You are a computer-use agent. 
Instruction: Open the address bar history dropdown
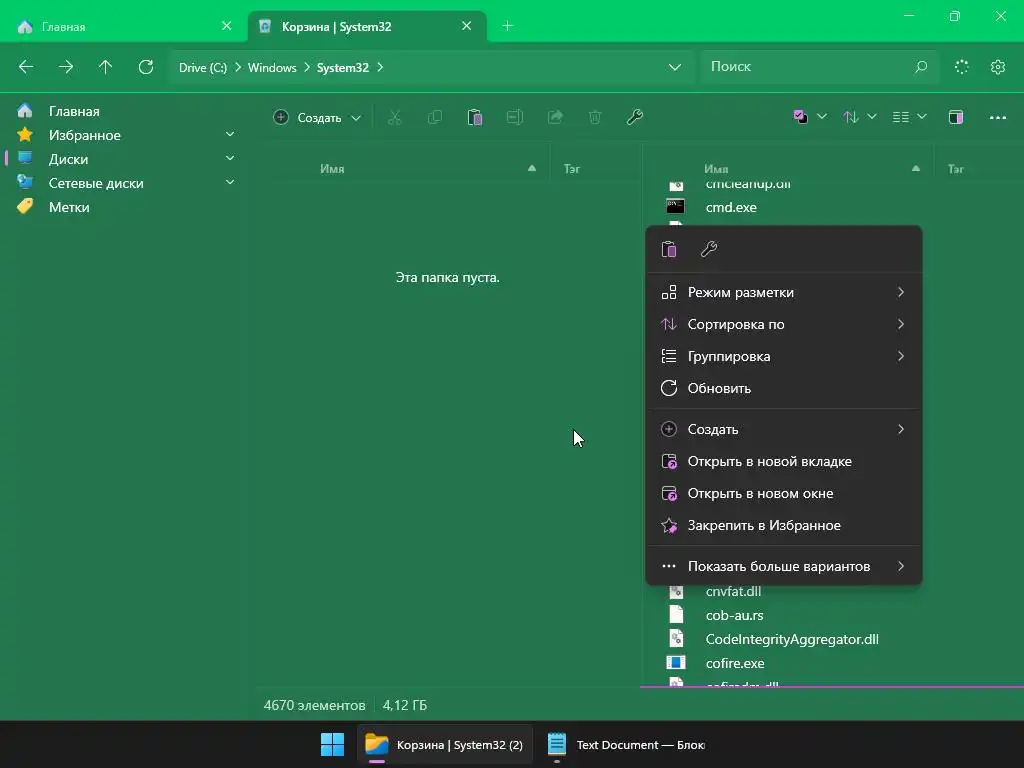click(675, 67)
